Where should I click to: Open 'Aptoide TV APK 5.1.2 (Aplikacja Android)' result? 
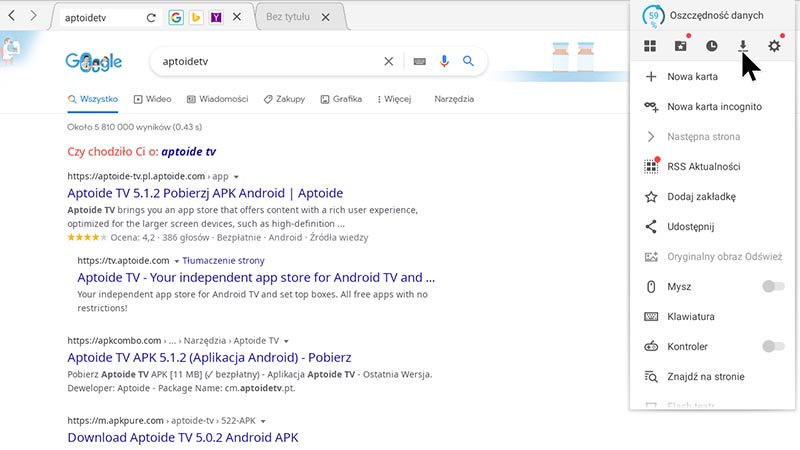coord(209,358)
